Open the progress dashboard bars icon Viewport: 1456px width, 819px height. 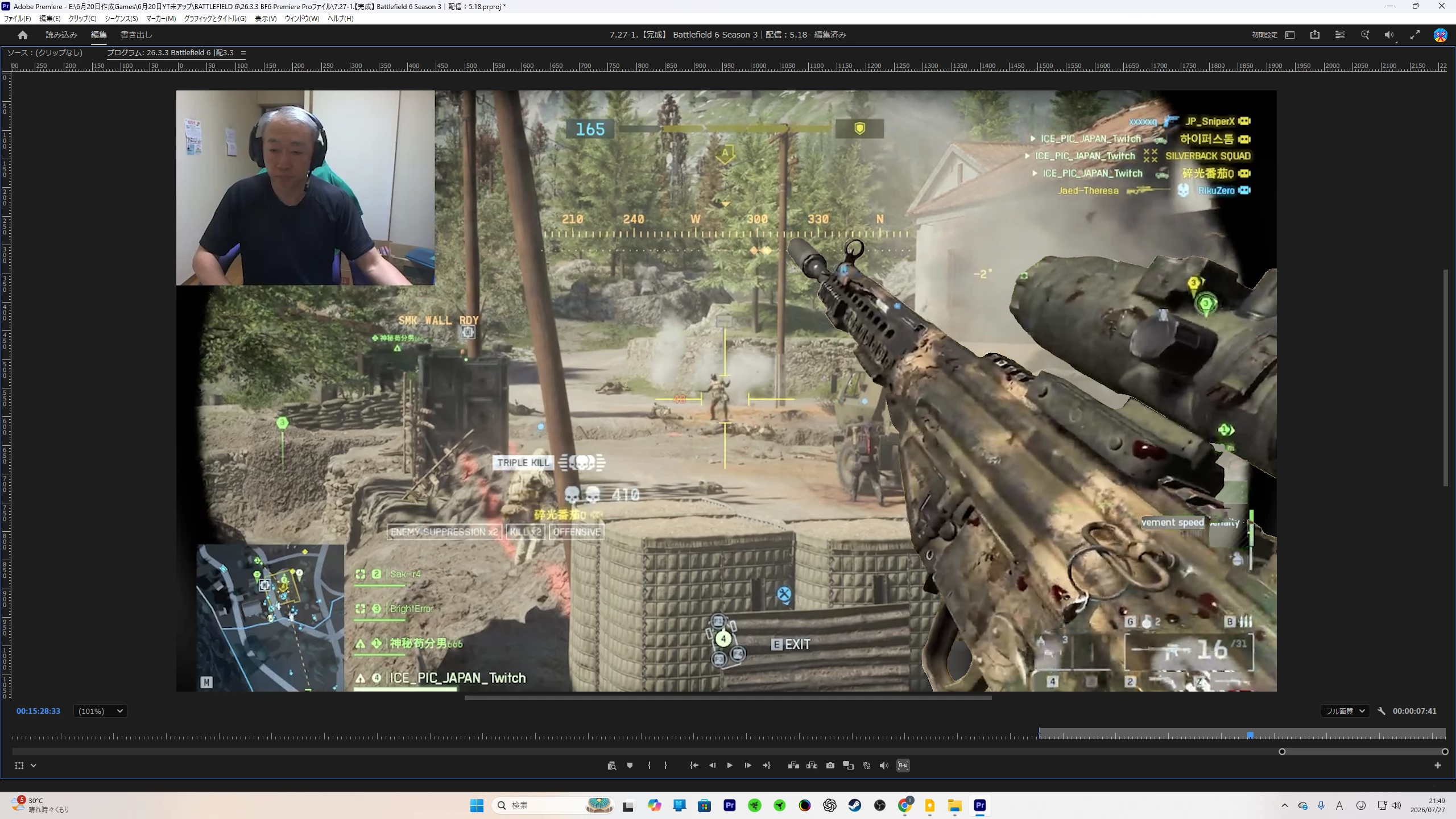coord(1340,35)
